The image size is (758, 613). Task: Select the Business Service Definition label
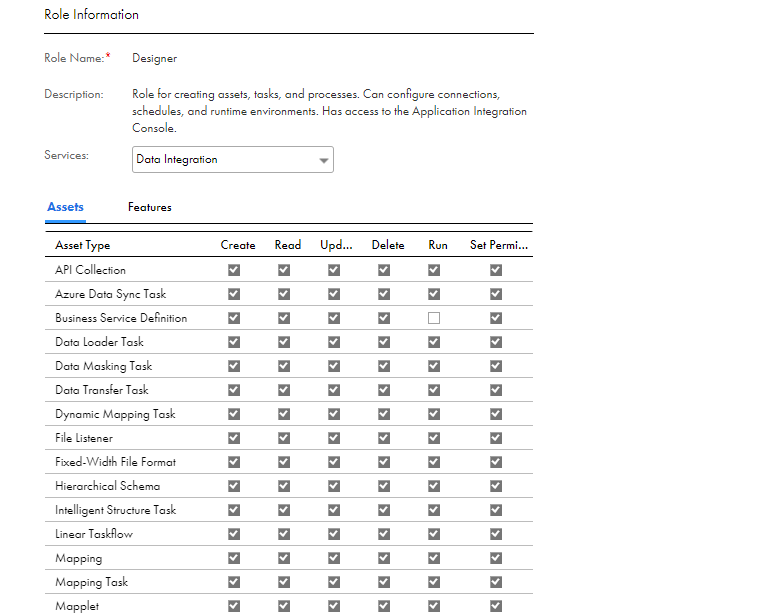point(121,318)
